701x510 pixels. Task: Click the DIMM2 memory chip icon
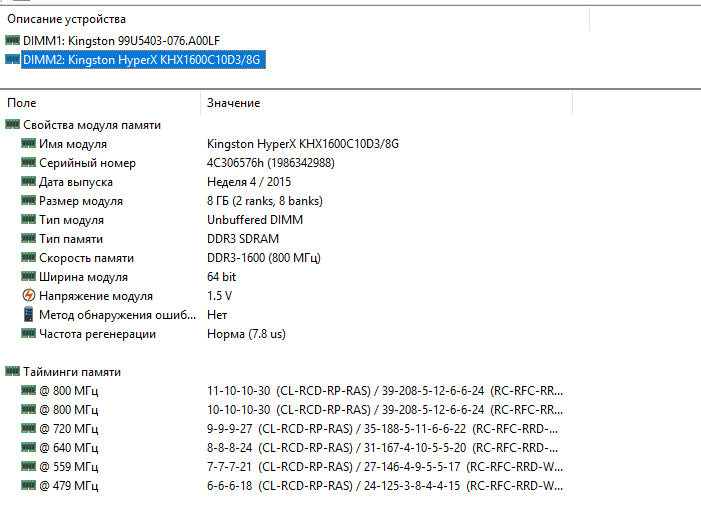click(12, 59)
